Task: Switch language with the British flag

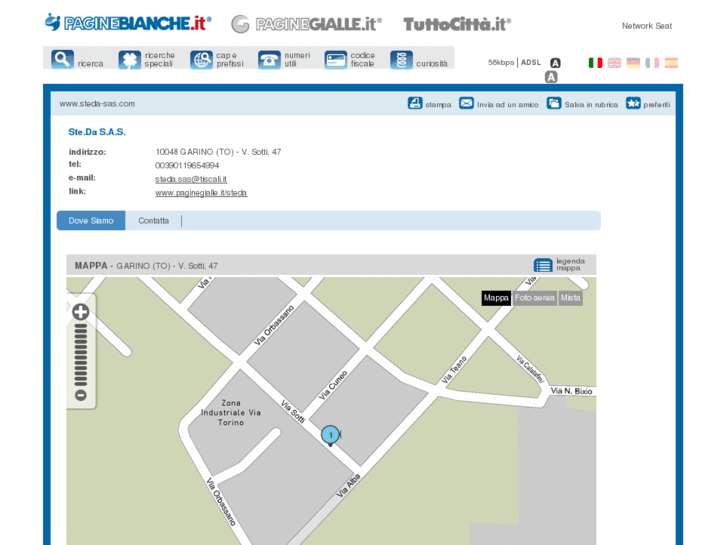Action: click(x=614, y=63)
